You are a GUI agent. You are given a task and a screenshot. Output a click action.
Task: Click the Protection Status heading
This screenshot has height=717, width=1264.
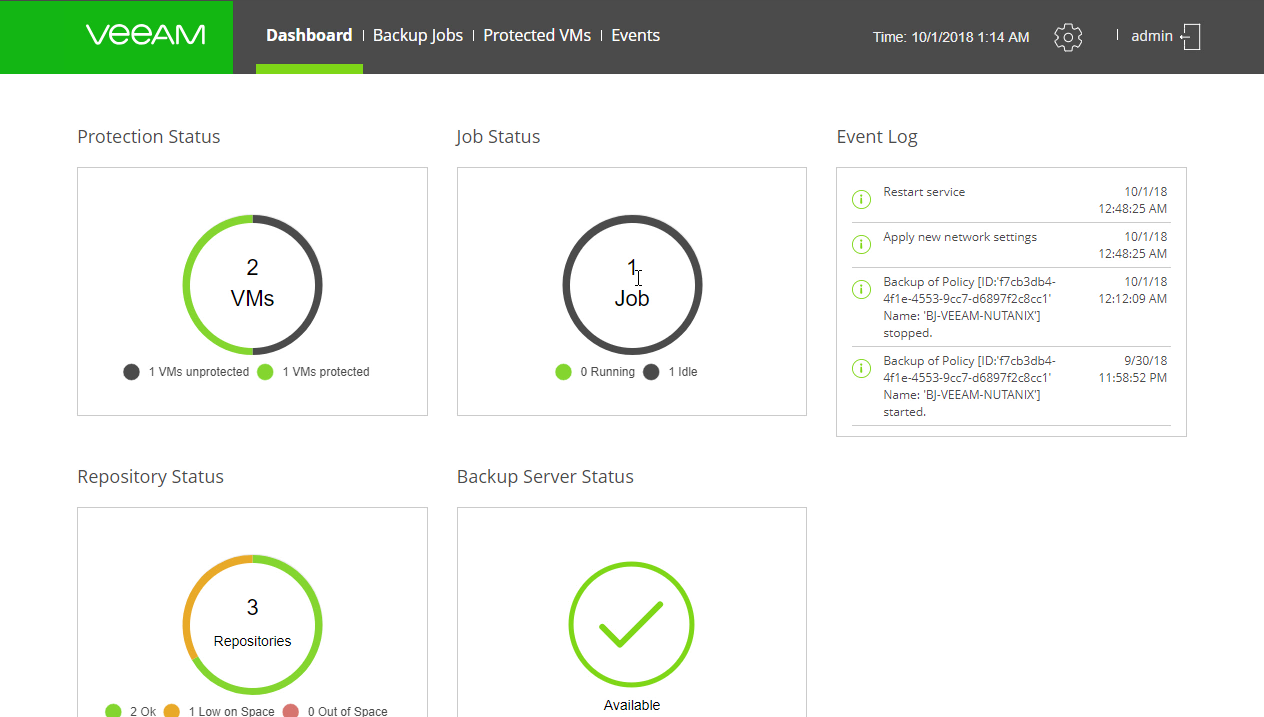tap(148, 137)
